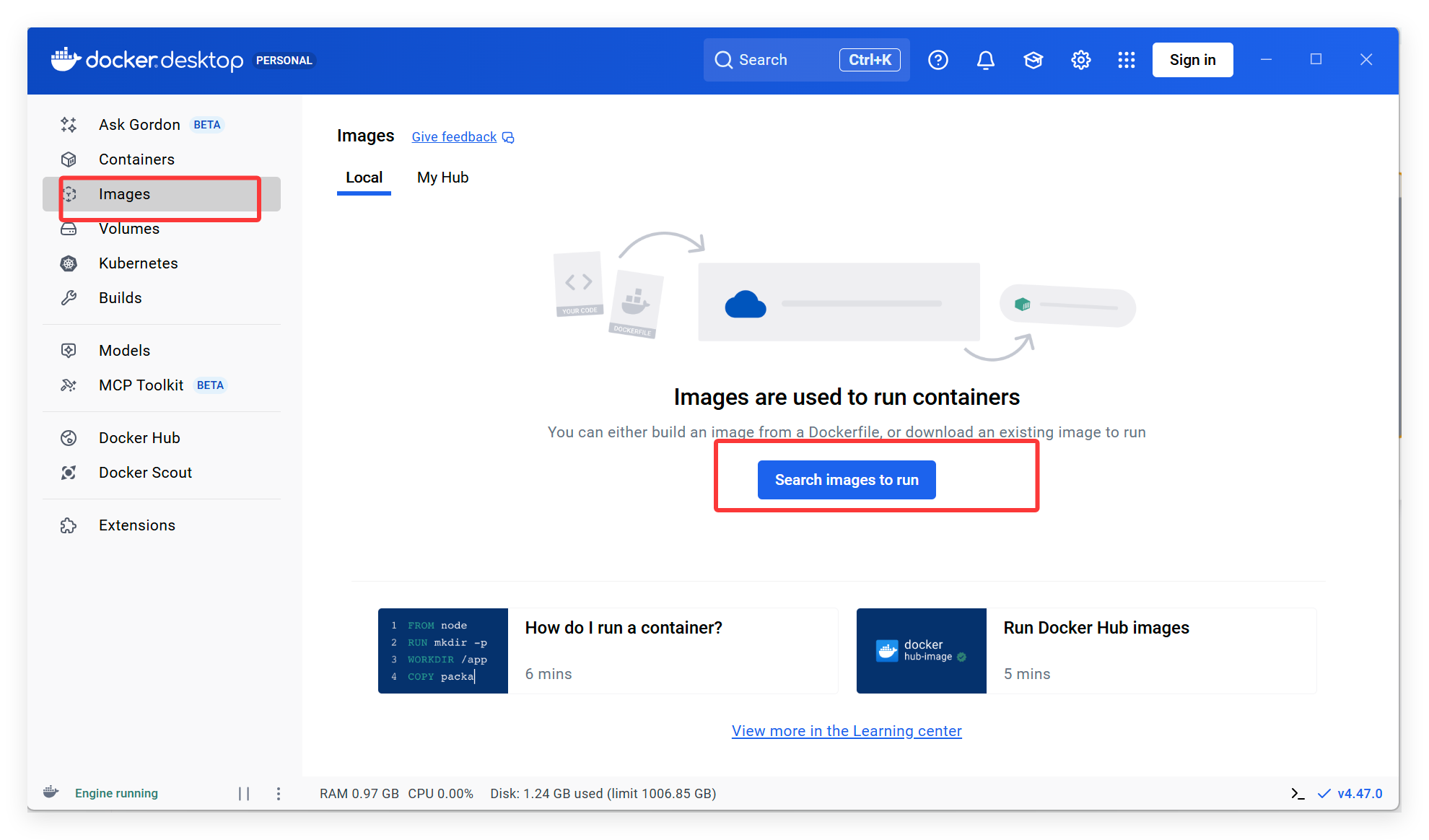Click the Kubernetes sidebar icon

(69, 263)
